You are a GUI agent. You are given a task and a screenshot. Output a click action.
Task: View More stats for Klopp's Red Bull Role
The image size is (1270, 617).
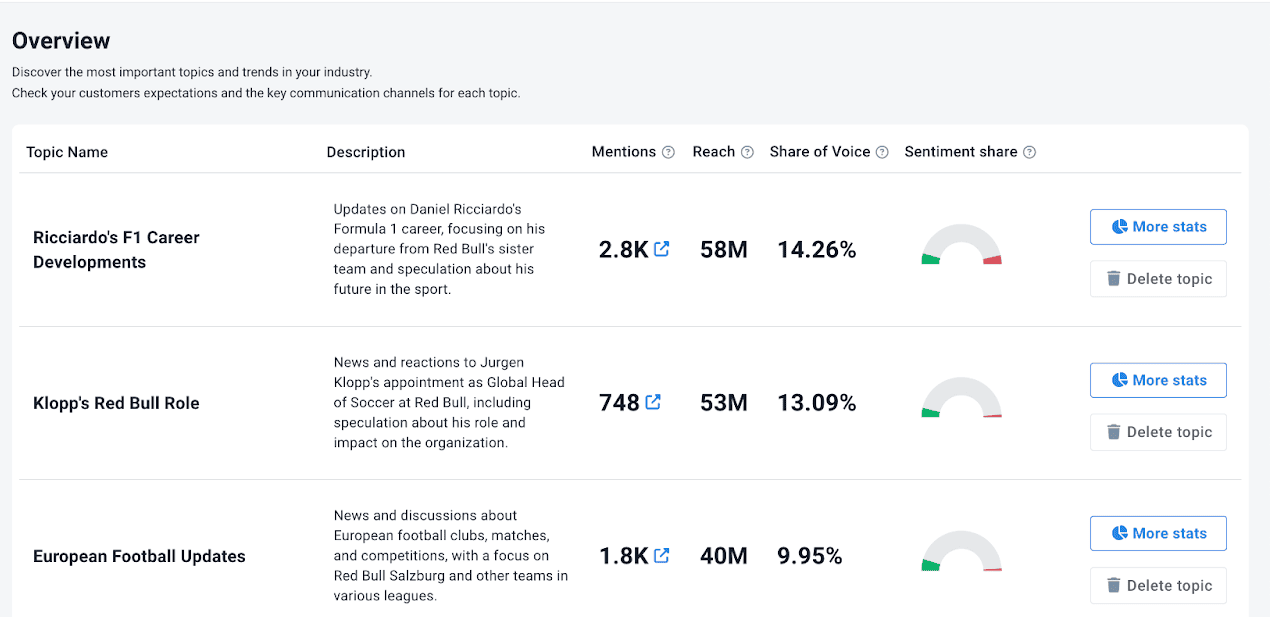[1158, 380]
